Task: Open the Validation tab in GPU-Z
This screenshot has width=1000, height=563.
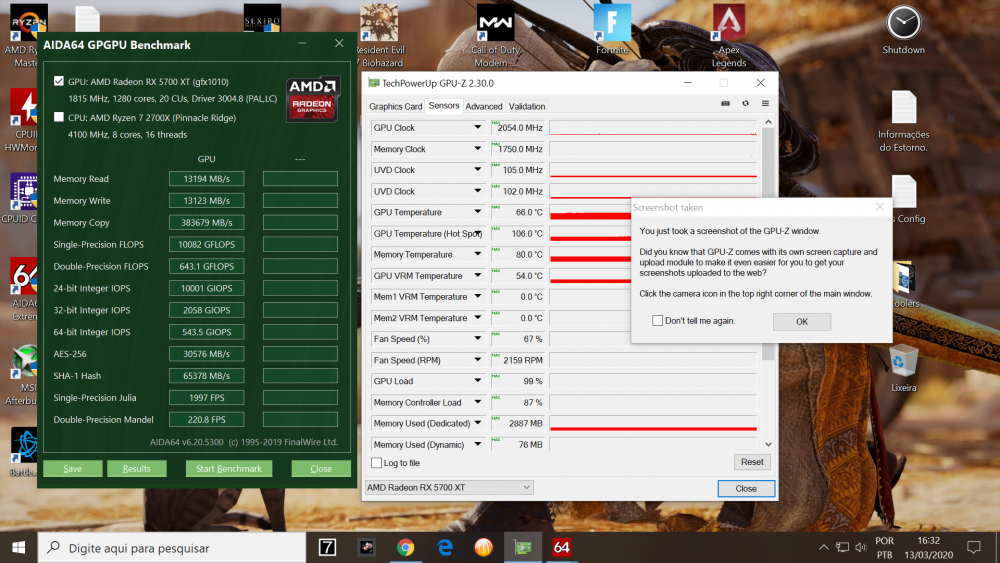Action: [x=527, y=106]
